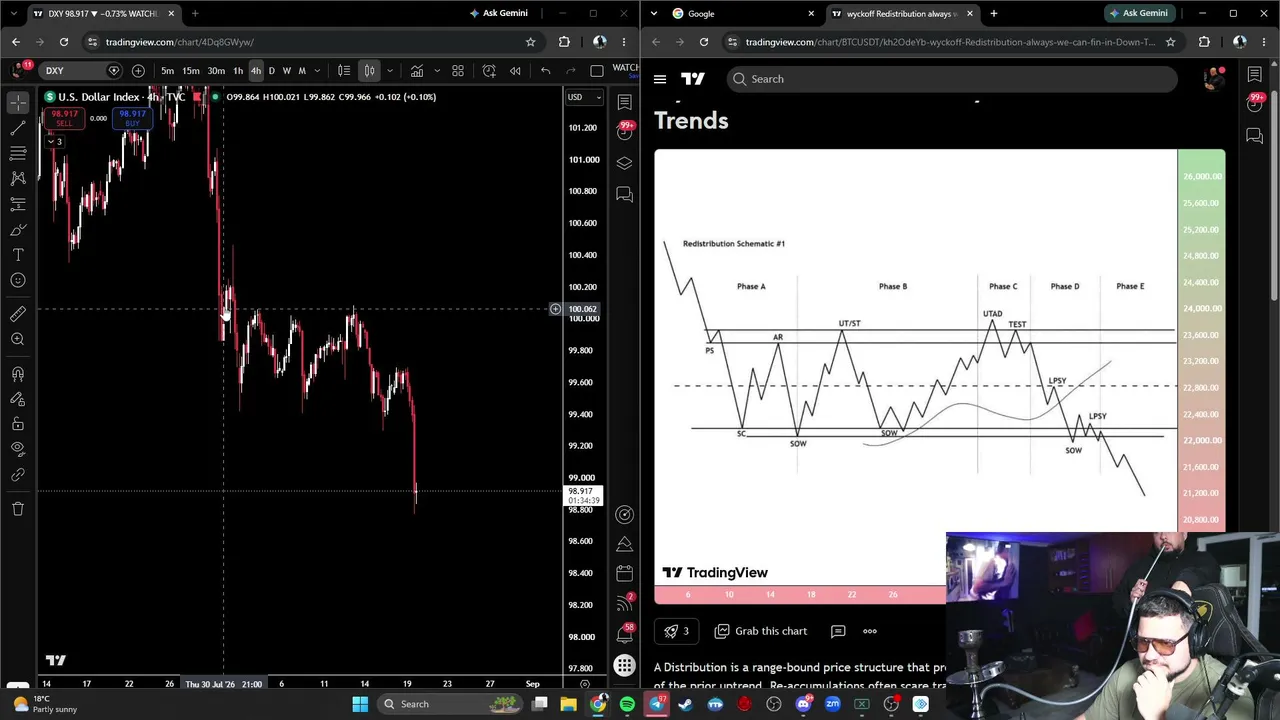Click the Grab this chart button

[761, 631]
